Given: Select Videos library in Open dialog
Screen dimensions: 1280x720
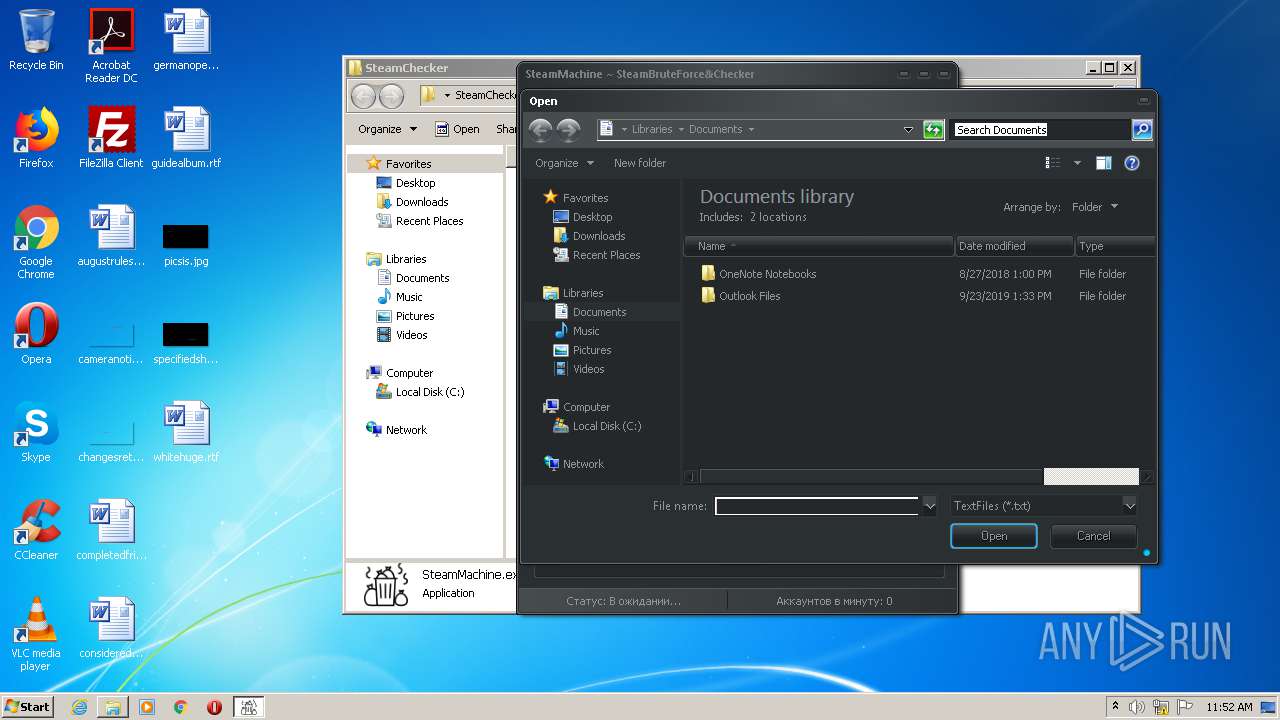Looking at the screenshot, I should click(579, 369).
